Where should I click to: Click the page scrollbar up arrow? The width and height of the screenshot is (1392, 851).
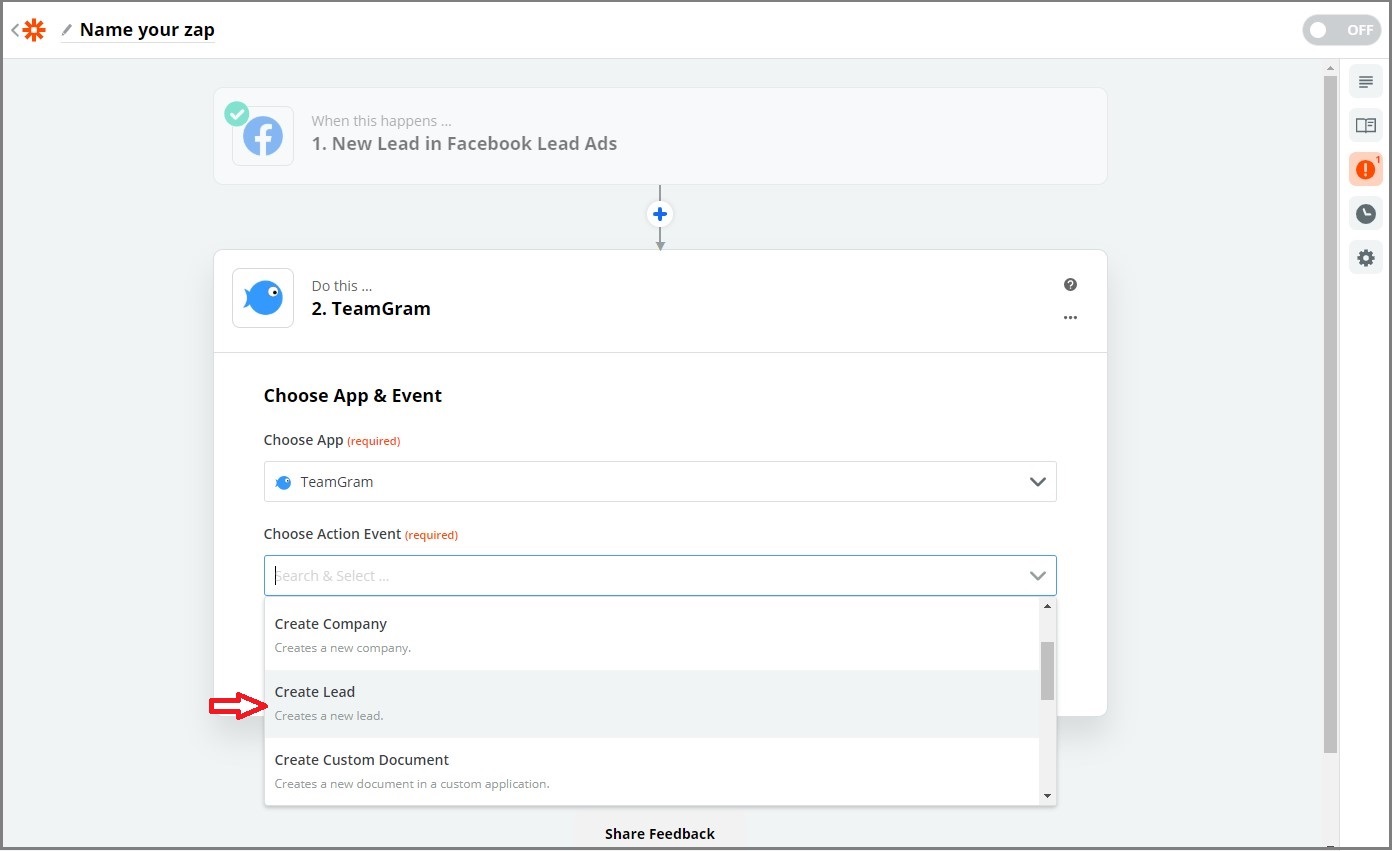coord(1330,67)
